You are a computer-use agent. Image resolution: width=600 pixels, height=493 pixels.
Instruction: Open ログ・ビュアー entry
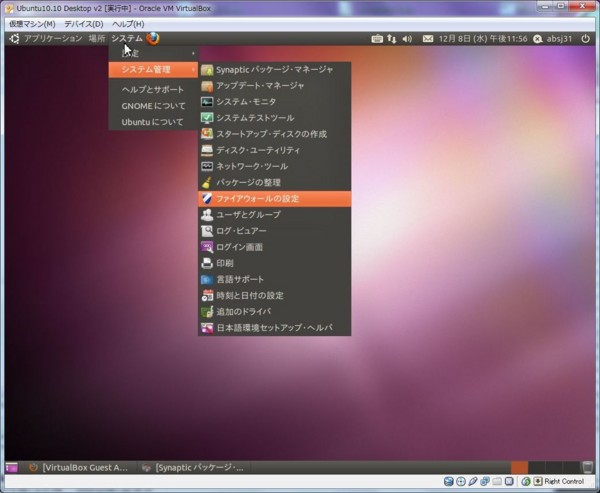274,231
